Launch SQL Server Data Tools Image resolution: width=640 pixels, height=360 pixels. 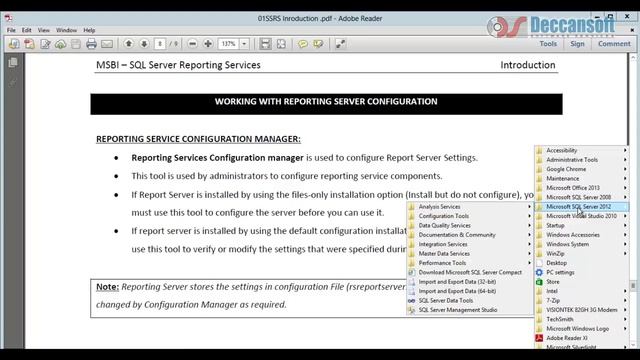pyautogui.click(x=470, y=300)
